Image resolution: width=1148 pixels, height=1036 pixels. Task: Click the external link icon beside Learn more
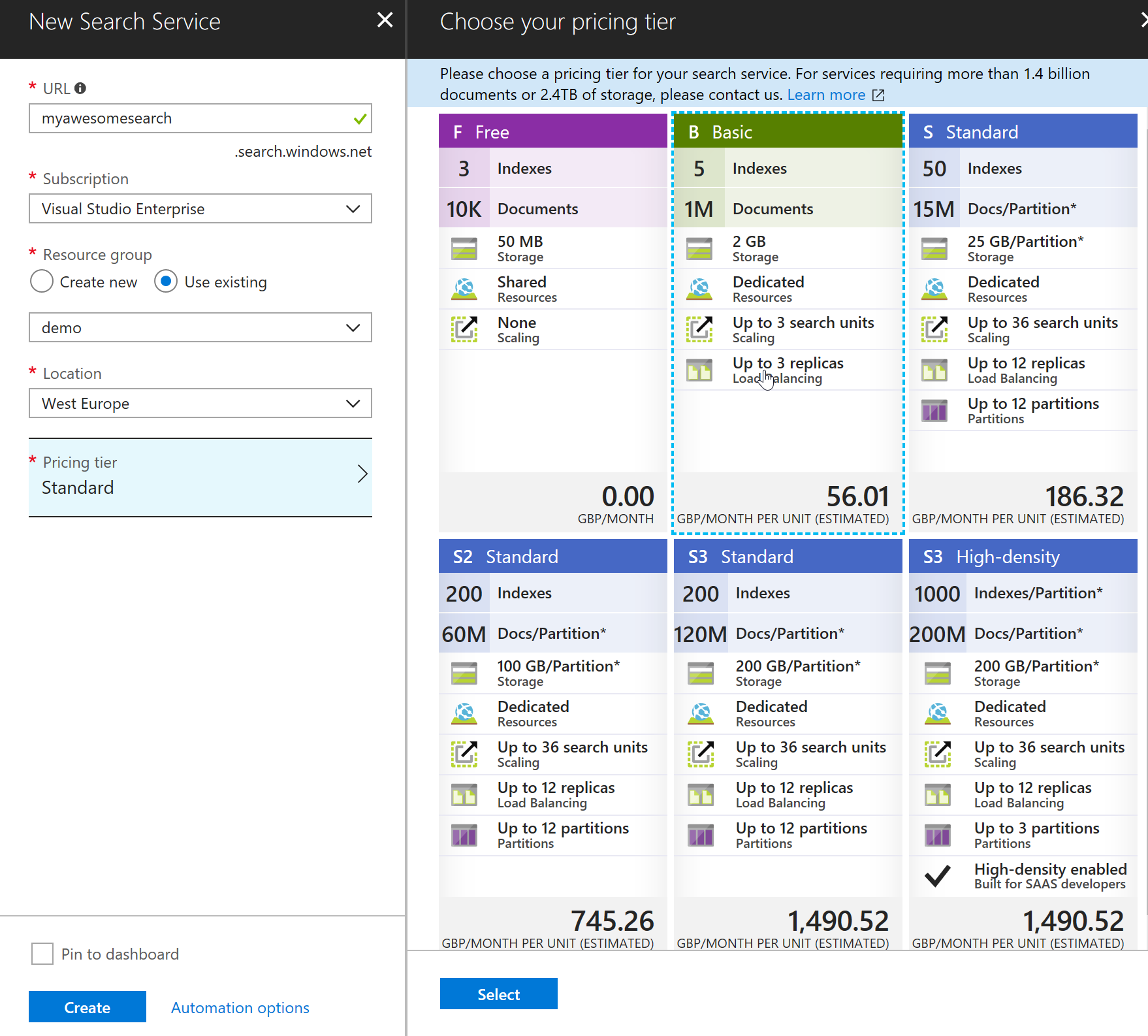[x=879, y=95]
